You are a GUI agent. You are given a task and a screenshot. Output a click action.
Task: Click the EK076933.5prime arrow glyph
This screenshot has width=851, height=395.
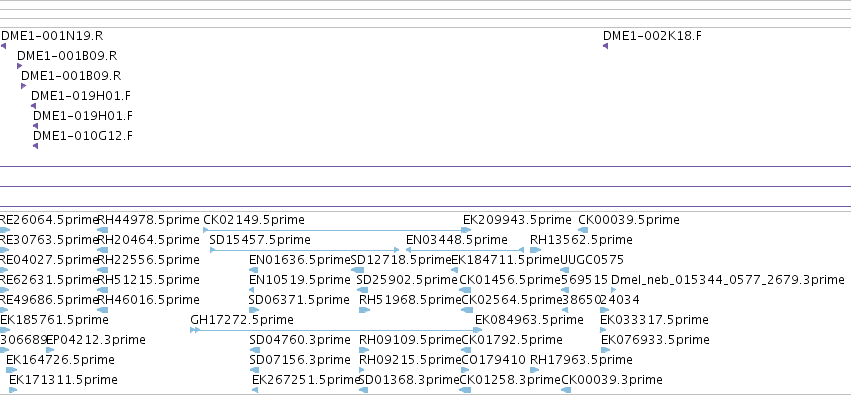coord(606,350)
